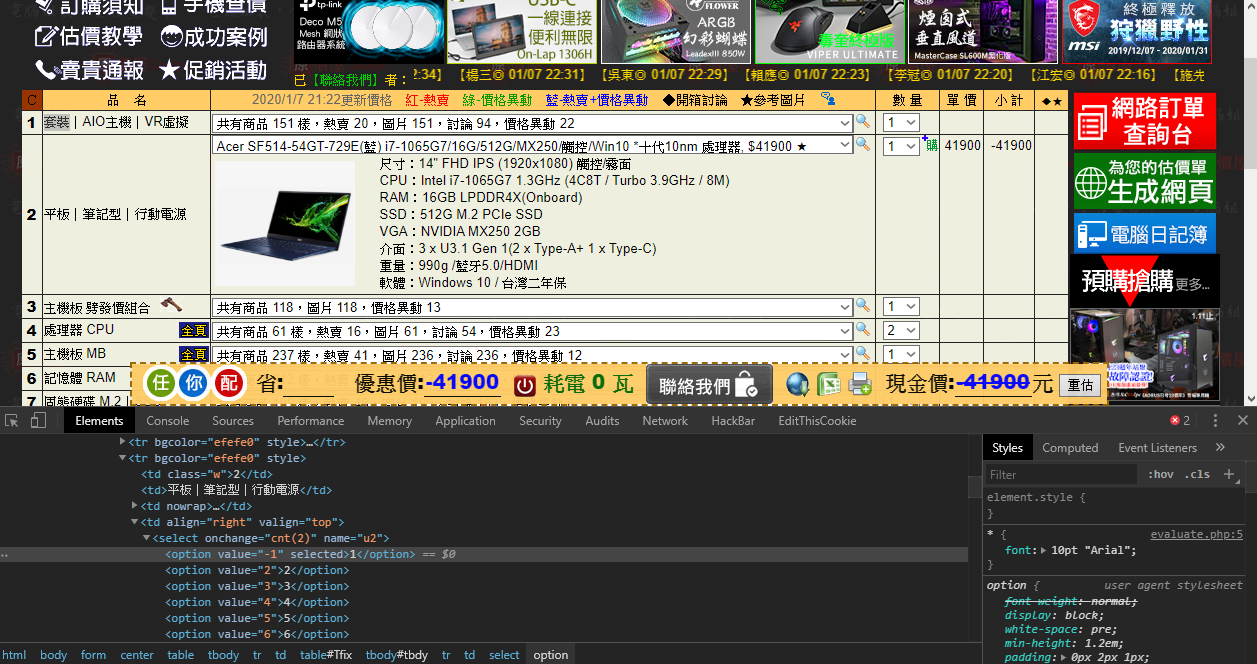The image size is (1257, 664).
Task: Switch to the Computed tab
Action: point(1070,447)
